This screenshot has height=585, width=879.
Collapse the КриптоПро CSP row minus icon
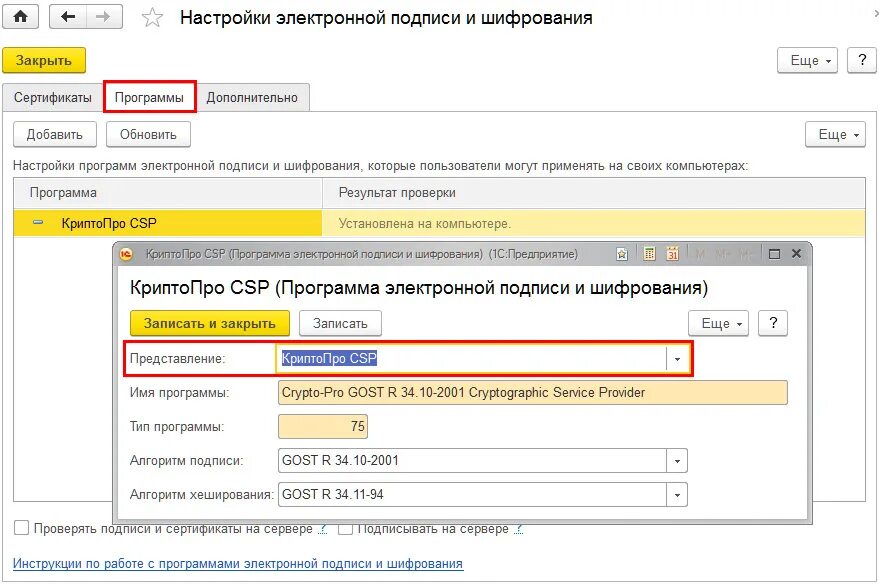38,222
